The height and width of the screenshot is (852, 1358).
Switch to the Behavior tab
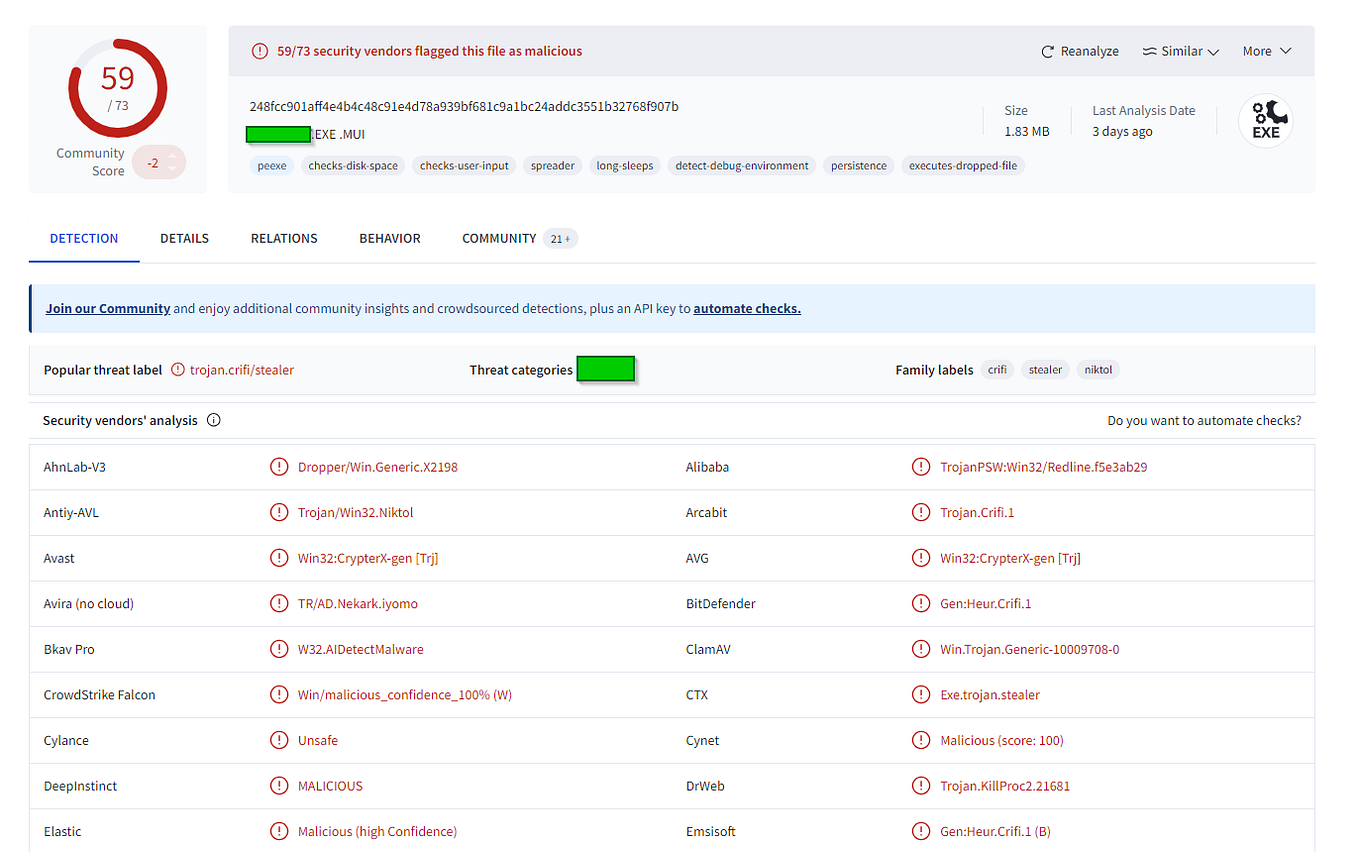[389, 238]
